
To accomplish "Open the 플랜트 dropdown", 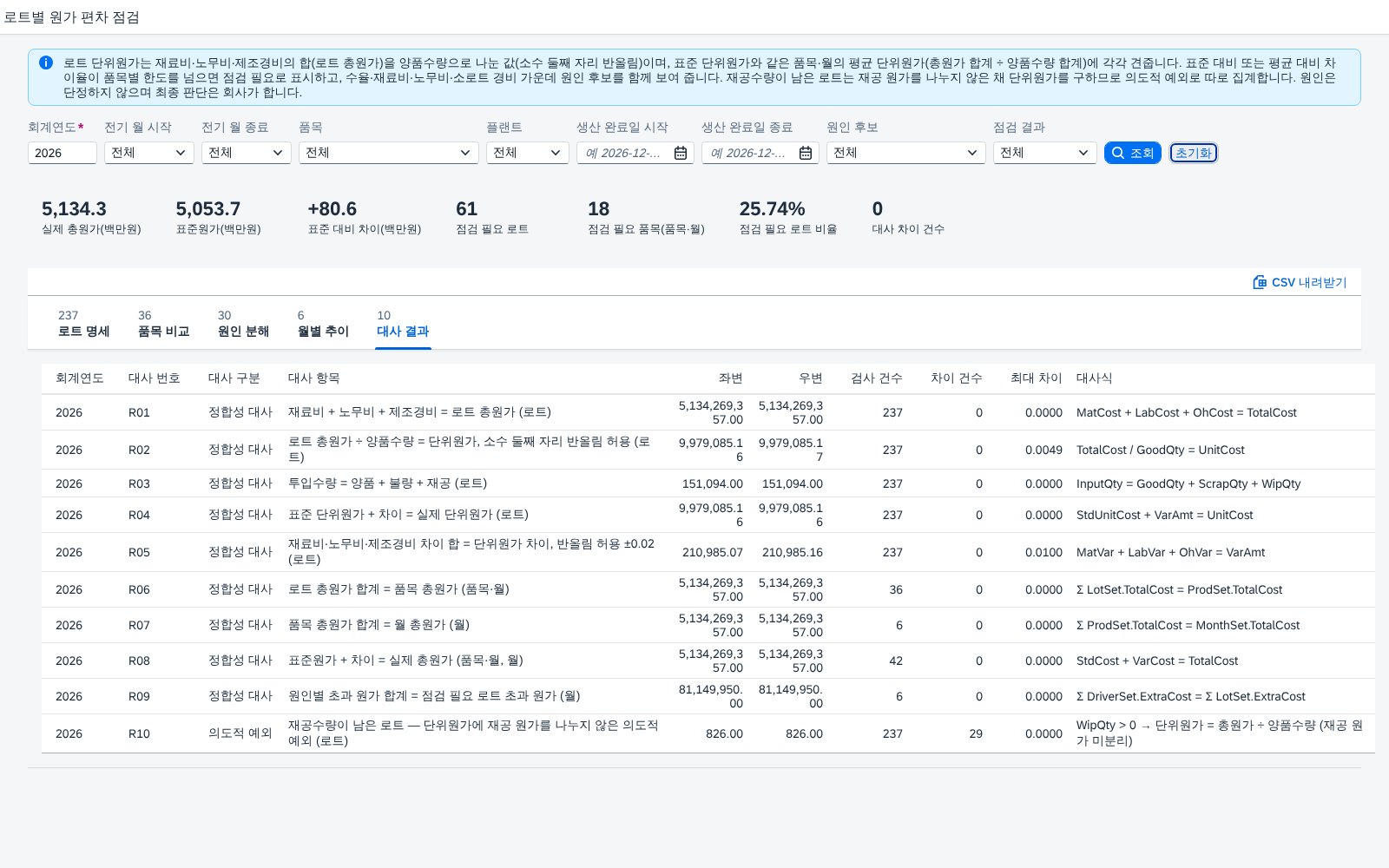I will [528, 153].
